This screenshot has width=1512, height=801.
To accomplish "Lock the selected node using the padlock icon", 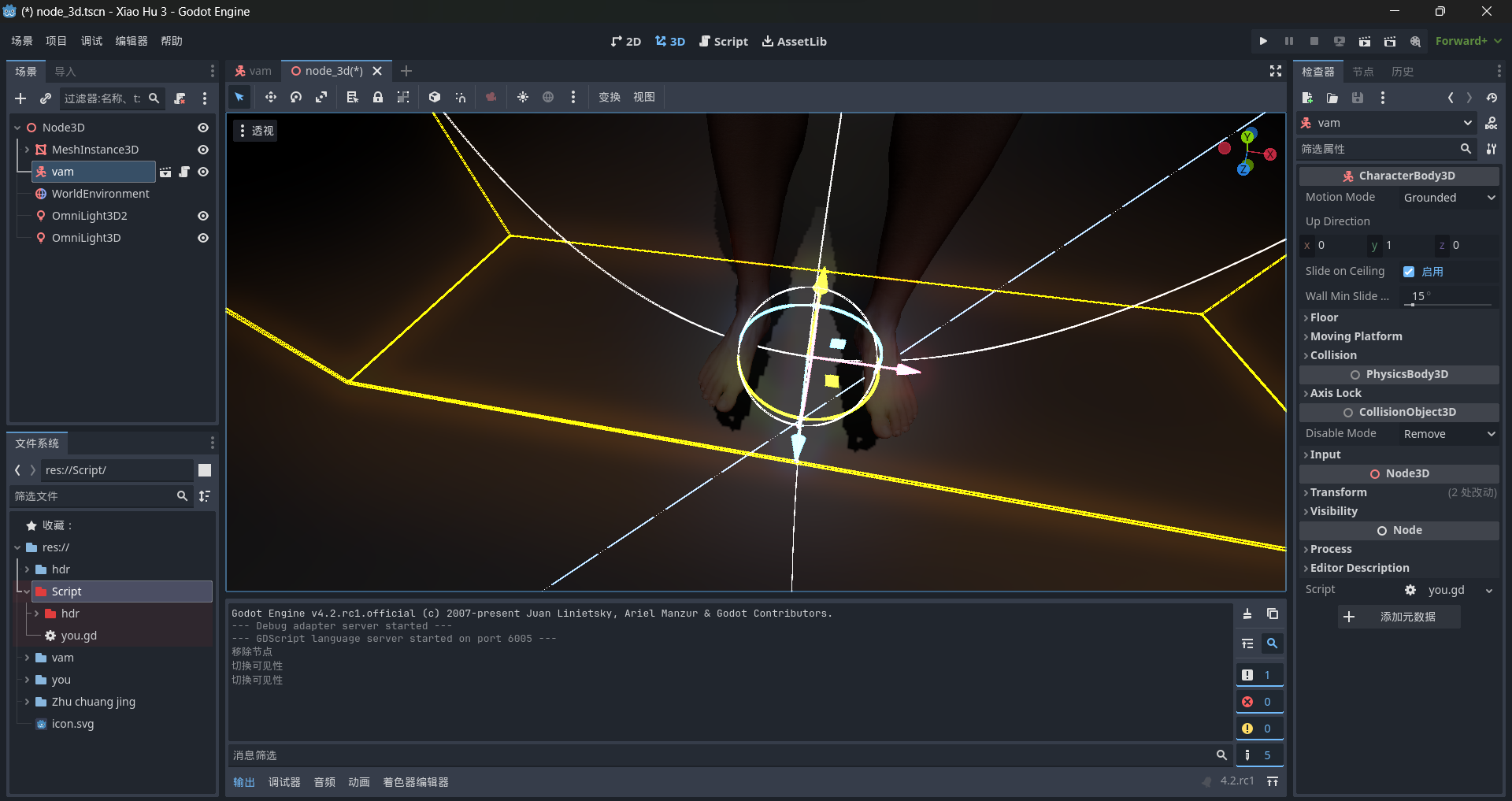I will 378,97.
